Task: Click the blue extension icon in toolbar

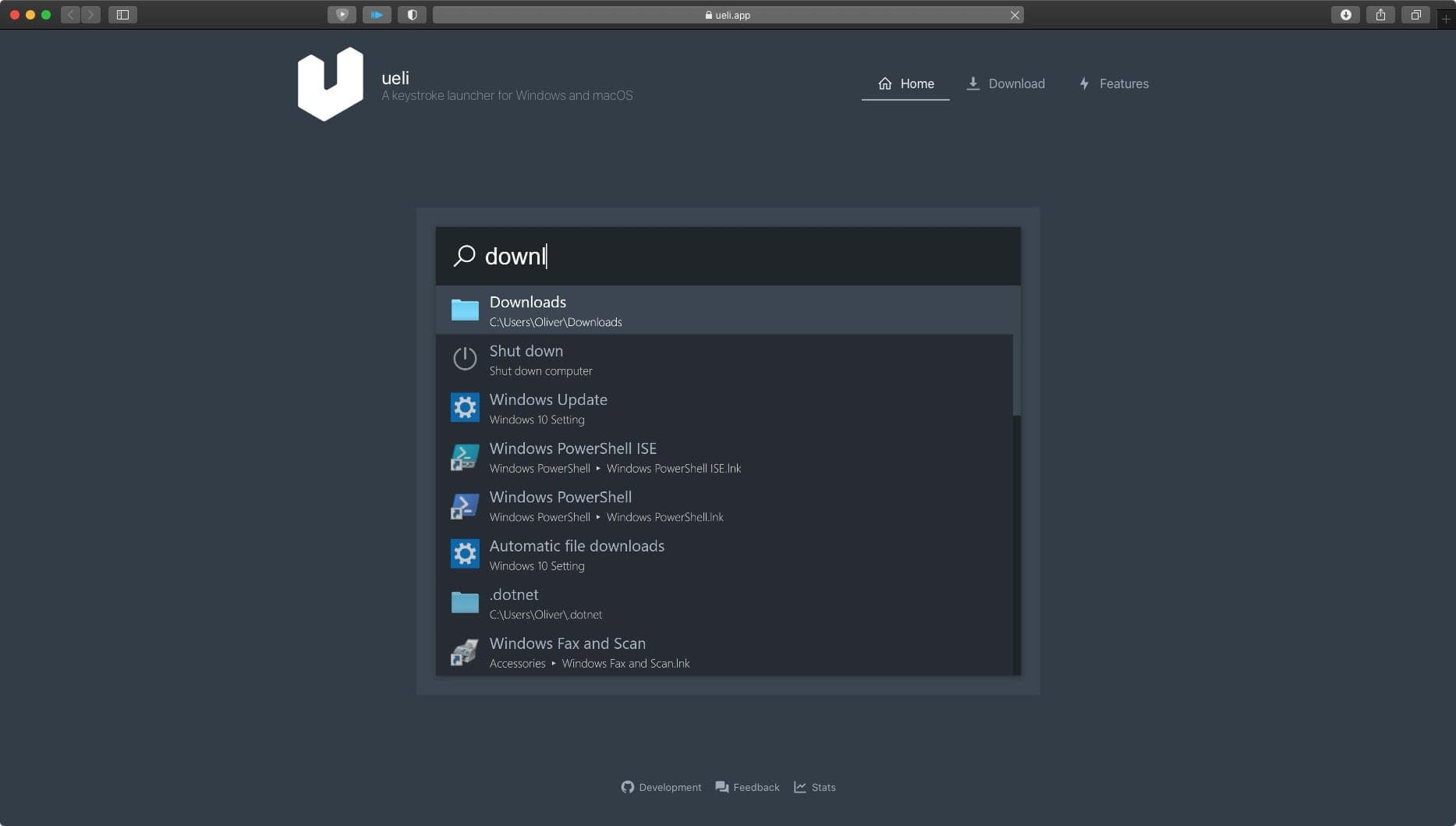Action: (x=377, y=15)
